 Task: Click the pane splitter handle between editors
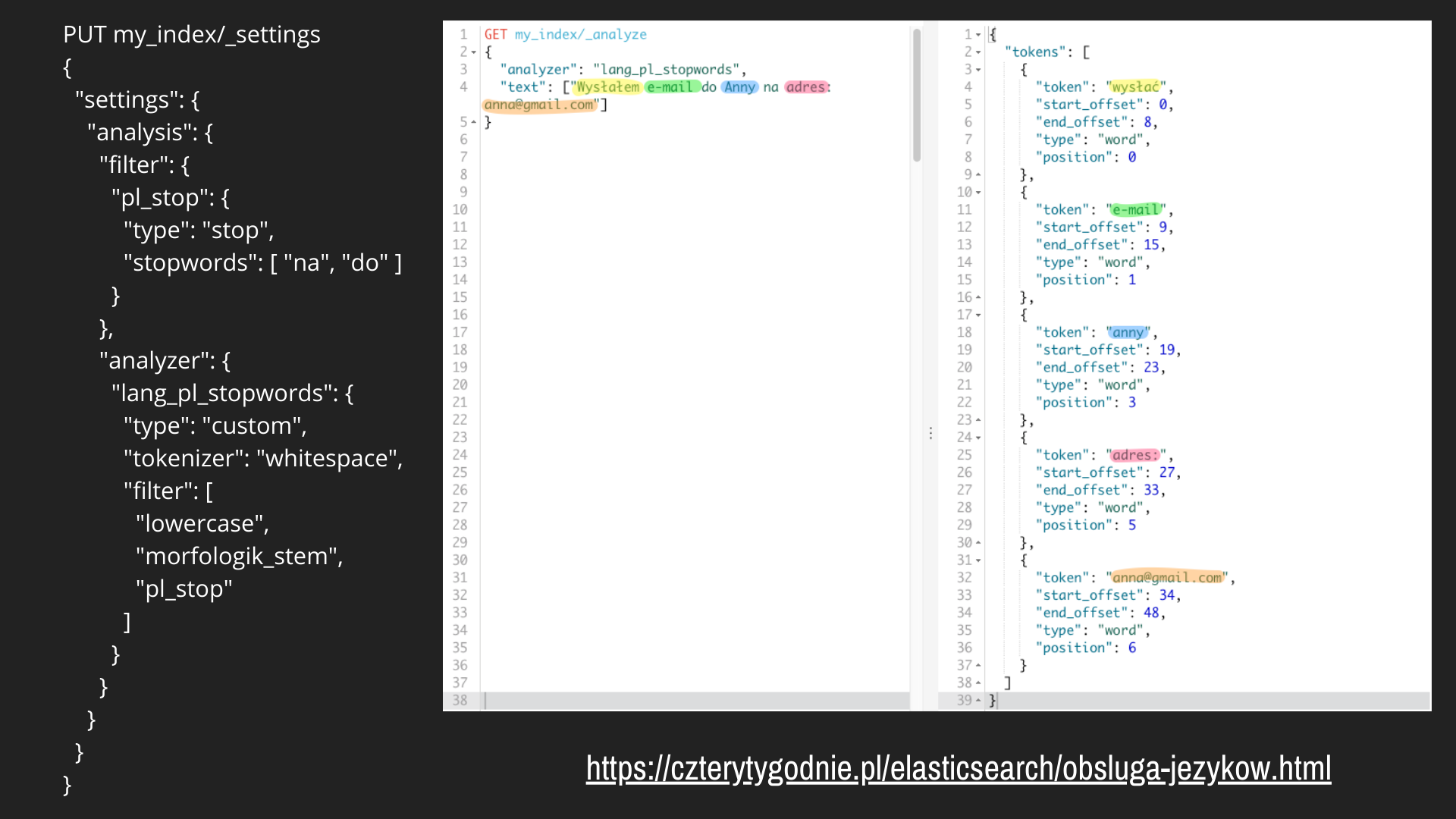point(930,434)
